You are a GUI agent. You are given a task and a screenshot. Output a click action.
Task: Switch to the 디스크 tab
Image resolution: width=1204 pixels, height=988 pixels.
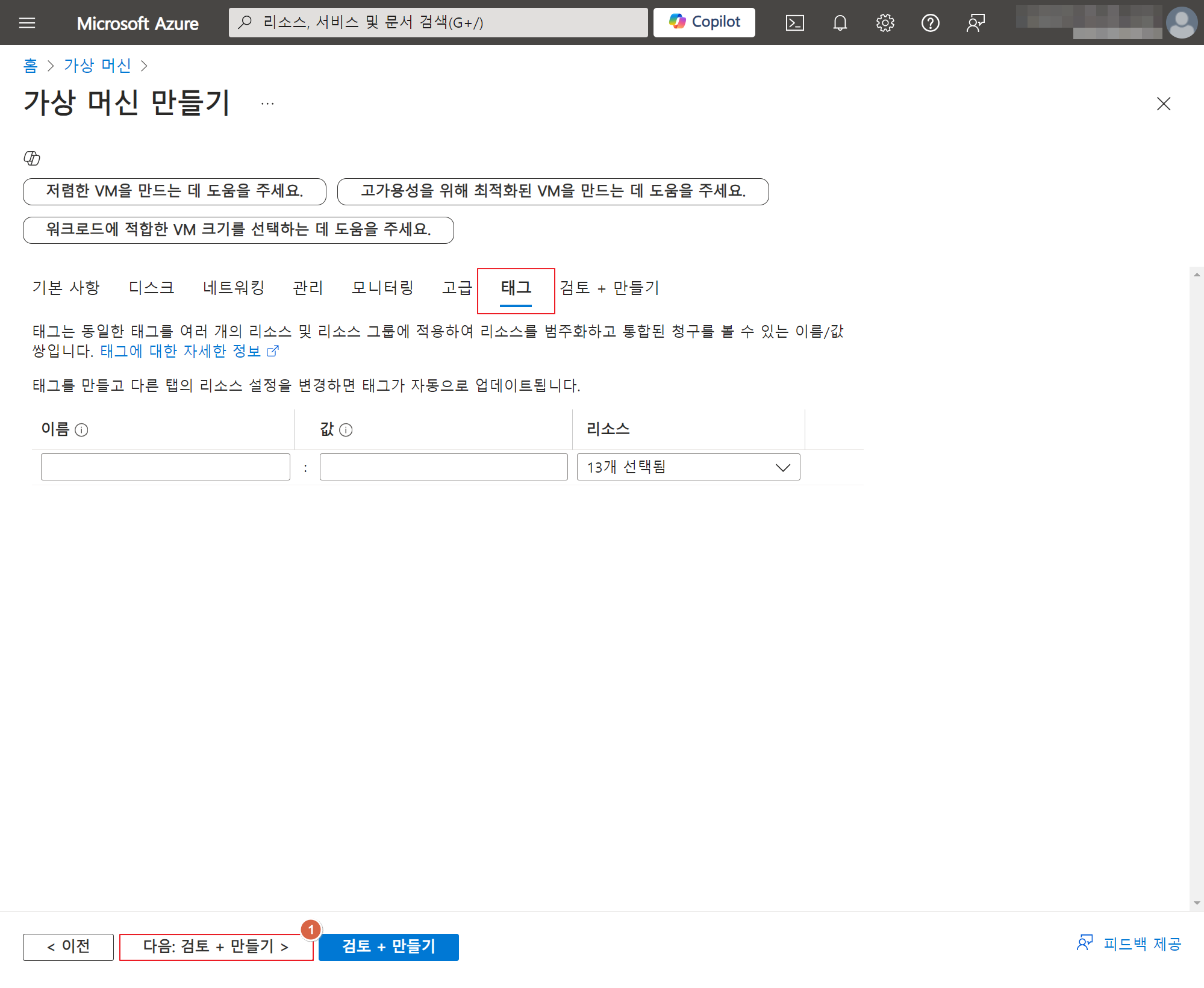151,288
